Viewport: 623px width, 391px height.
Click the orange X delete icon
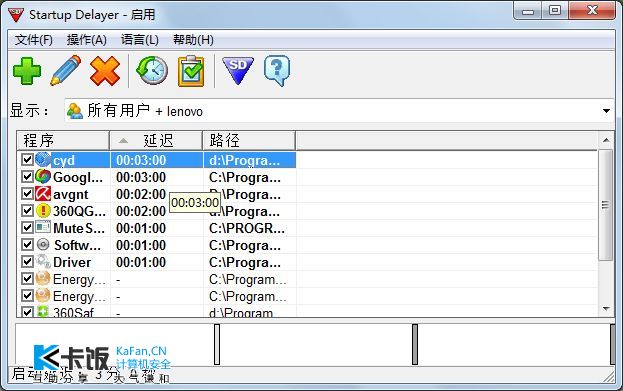click(x=105, y=71)
